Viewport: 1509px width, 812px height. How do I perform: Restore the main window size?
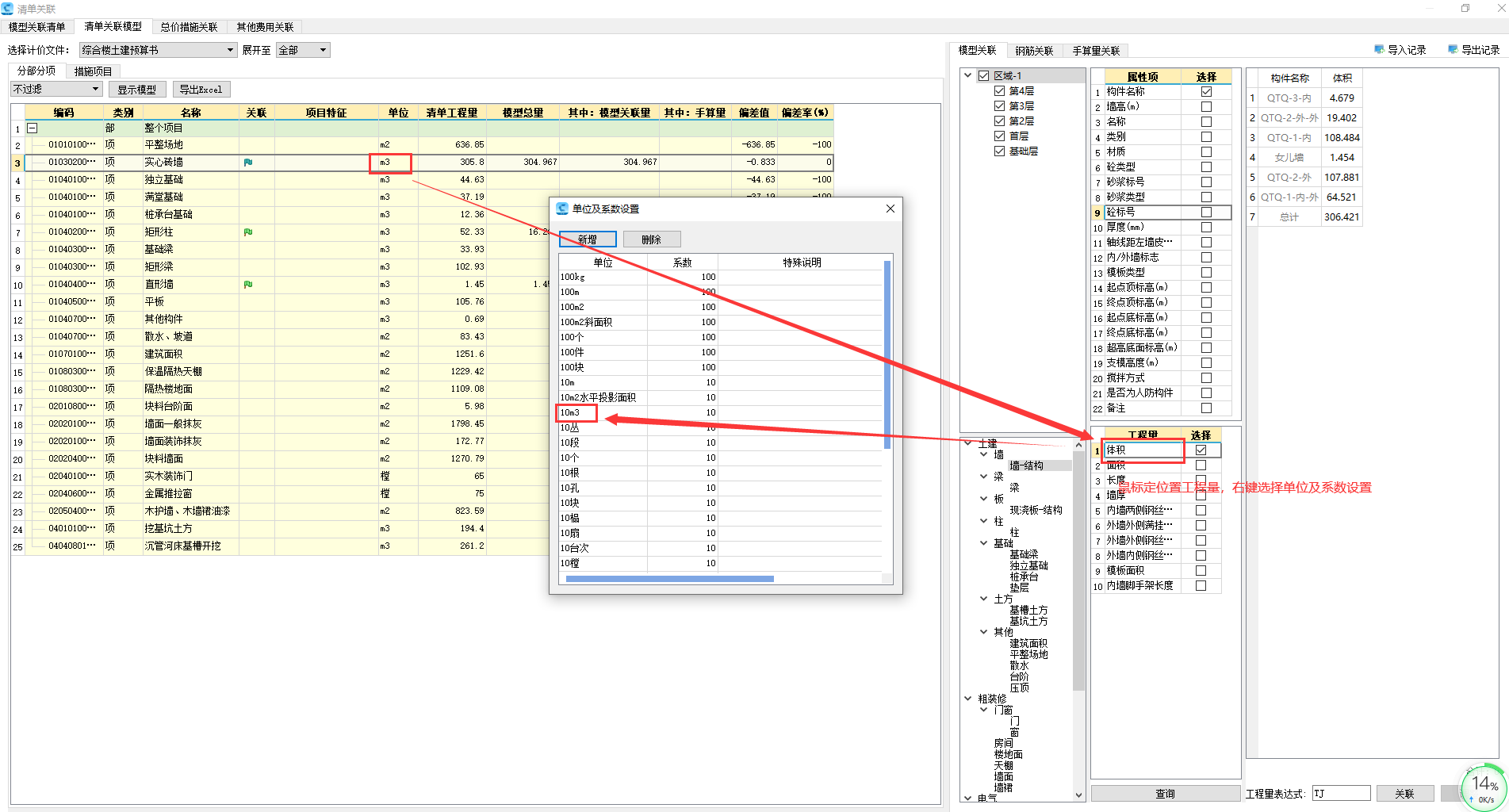click(1465, 8)
